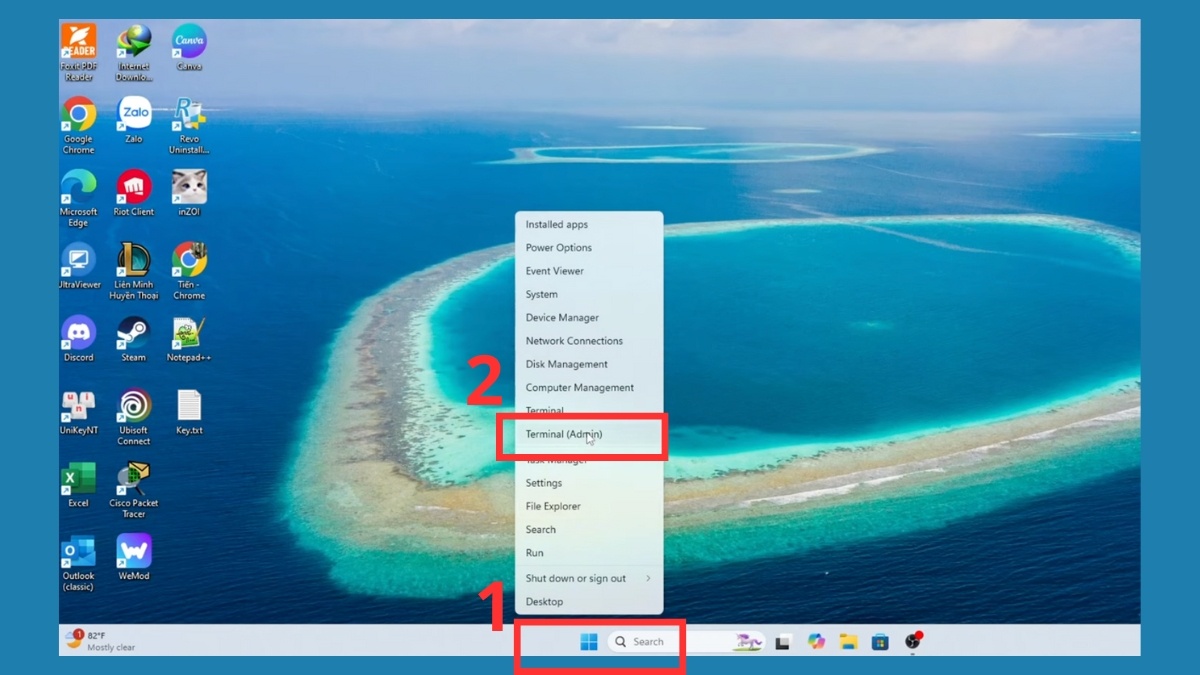Image resolution: width=1200 pixels, height=675 pixels.
Task: Click the Steam desktop icon
Action: coord(134,339)
